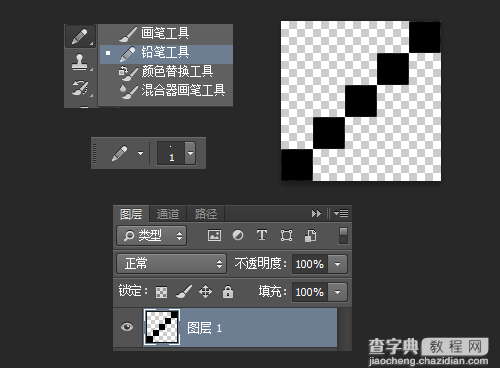Image resolution: width=500 pixels, height=368 pixels.
Task: Toggle the layer filtering switch
Action: [343, 236]
